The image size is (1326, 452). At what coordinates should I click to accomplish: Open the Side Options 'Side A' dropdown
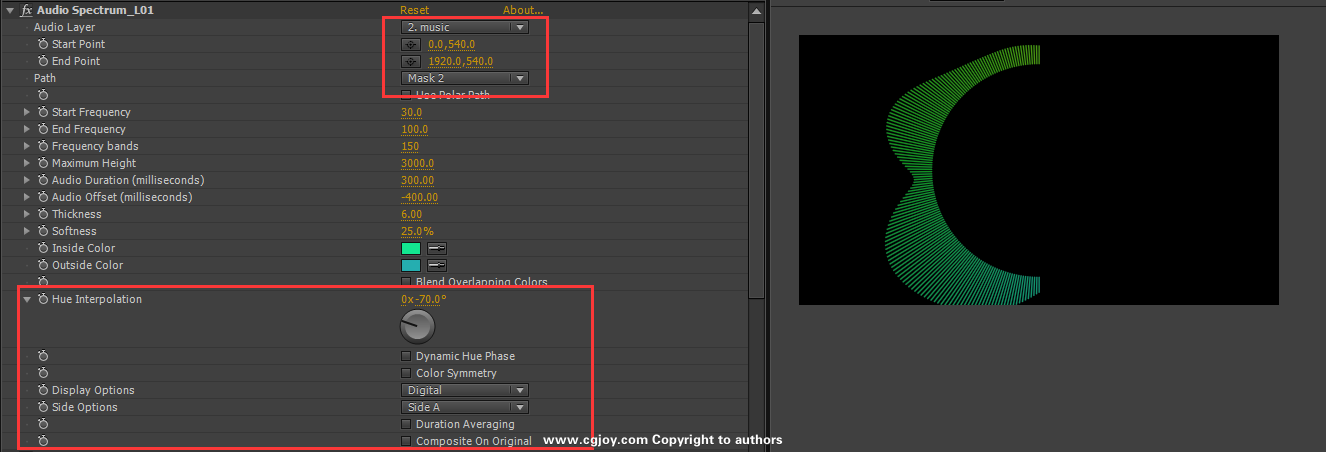coord(464,407)
